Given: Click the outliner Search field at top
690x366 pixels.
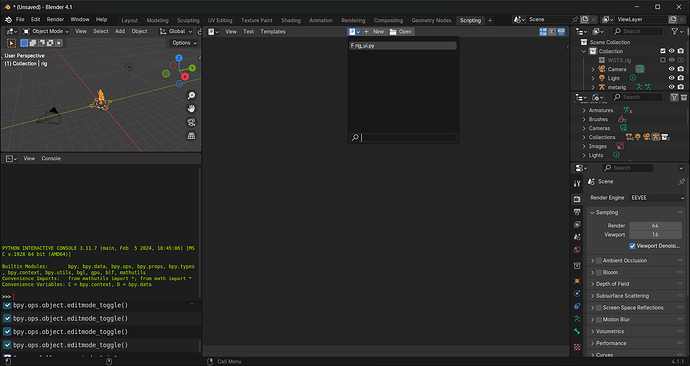Looking at the screenshot, I should tap(638, 32).
